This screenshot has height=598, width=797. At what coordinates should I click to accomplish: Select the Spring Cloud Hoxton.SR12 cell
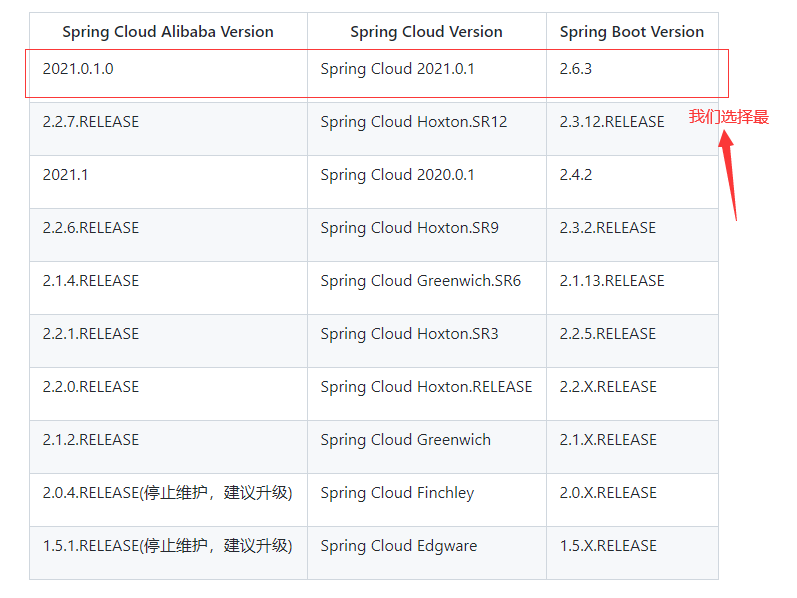click(x=413, y=122)
